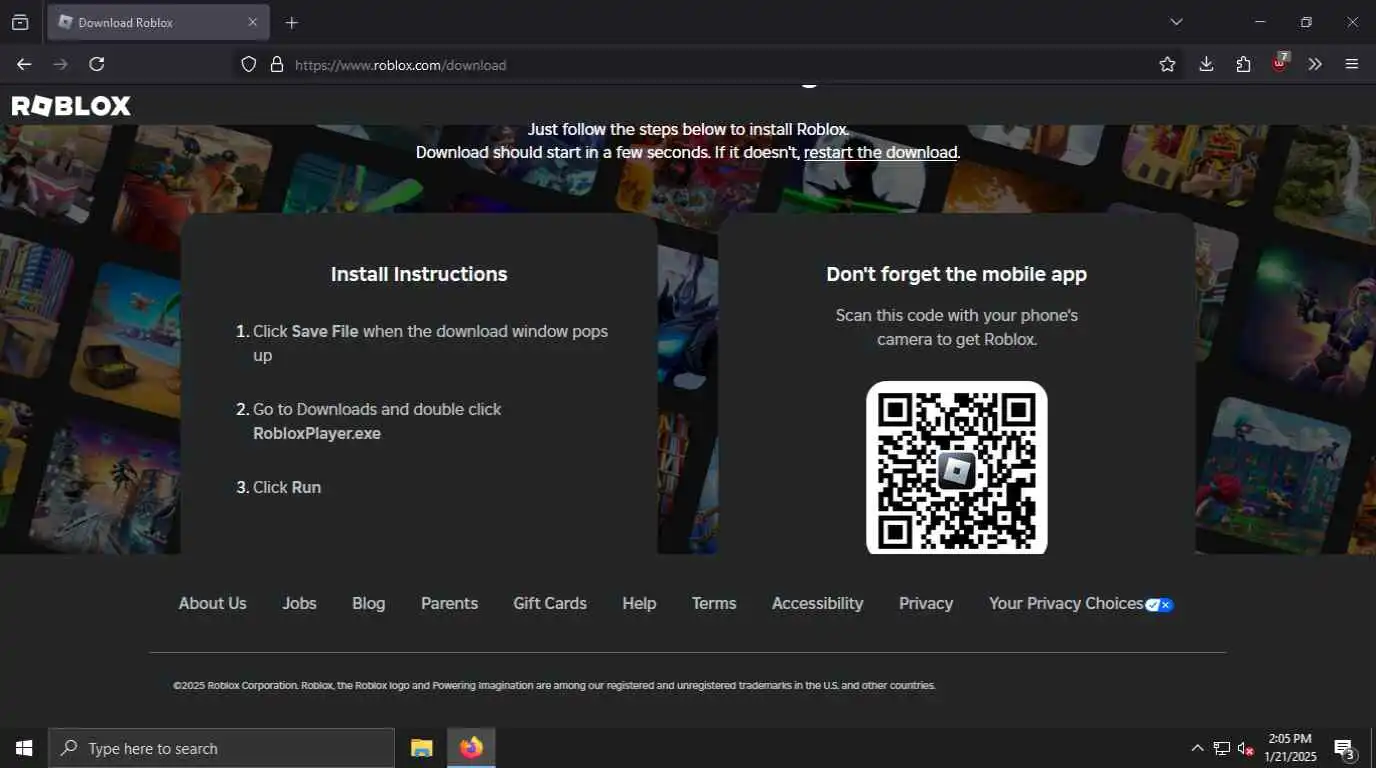Click 'Click Run' step three text
The height and width of the screenshot is (768, 1376).
[287, 487]
